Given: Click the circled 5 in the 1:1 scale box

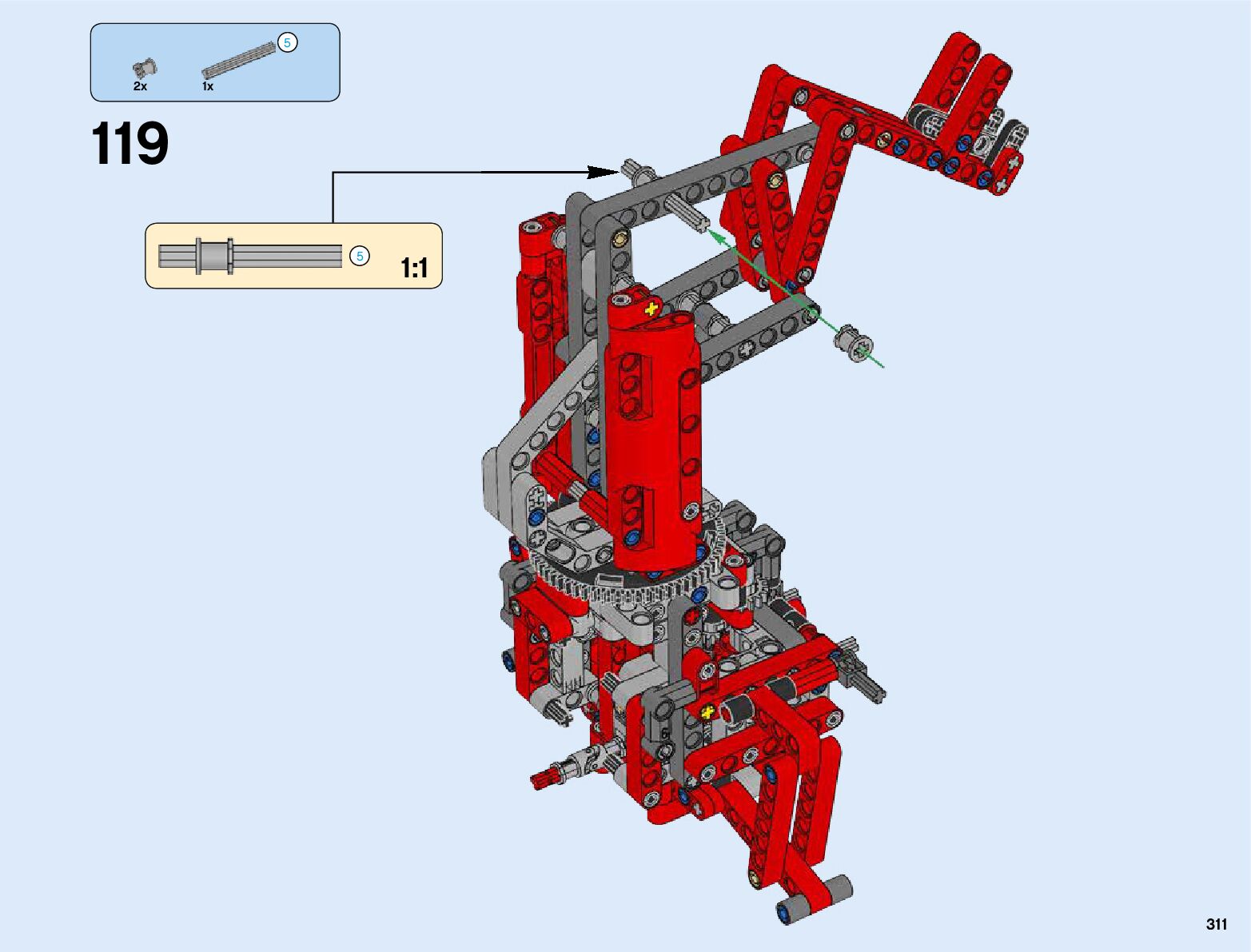Looking at the screenshot, I should point(360,256).
